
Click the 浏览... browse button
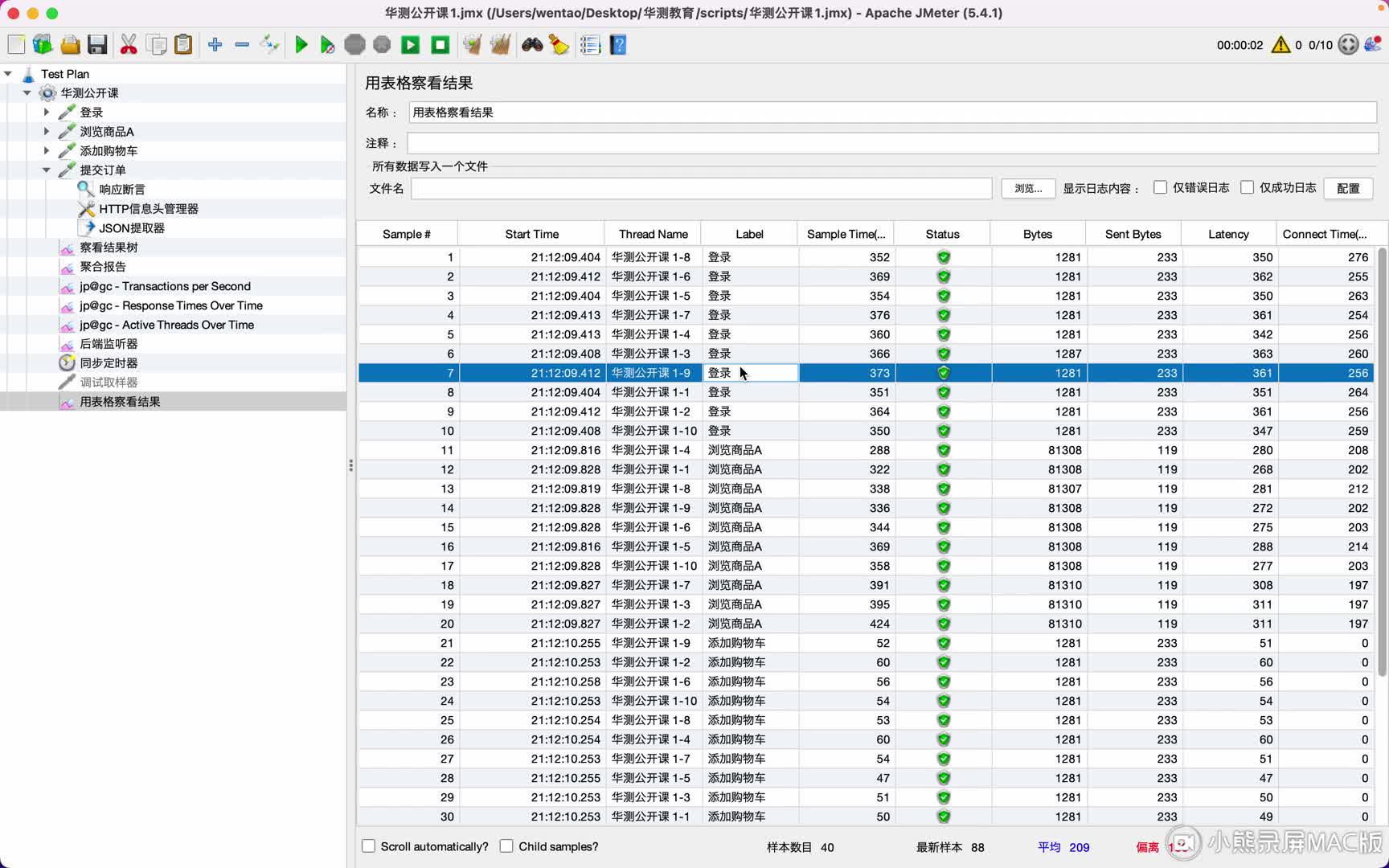[1028, 188]
